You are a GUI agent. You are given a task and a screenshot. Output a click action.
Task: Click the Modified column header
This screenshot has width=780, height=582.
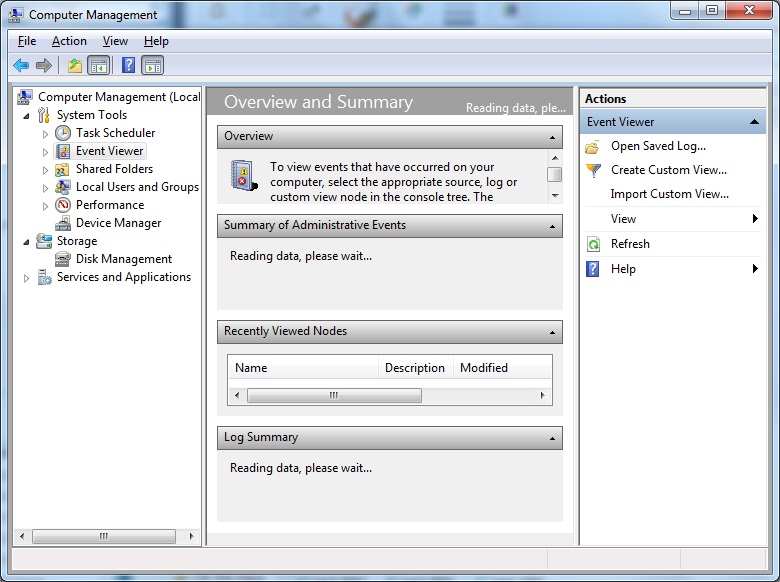502,368
